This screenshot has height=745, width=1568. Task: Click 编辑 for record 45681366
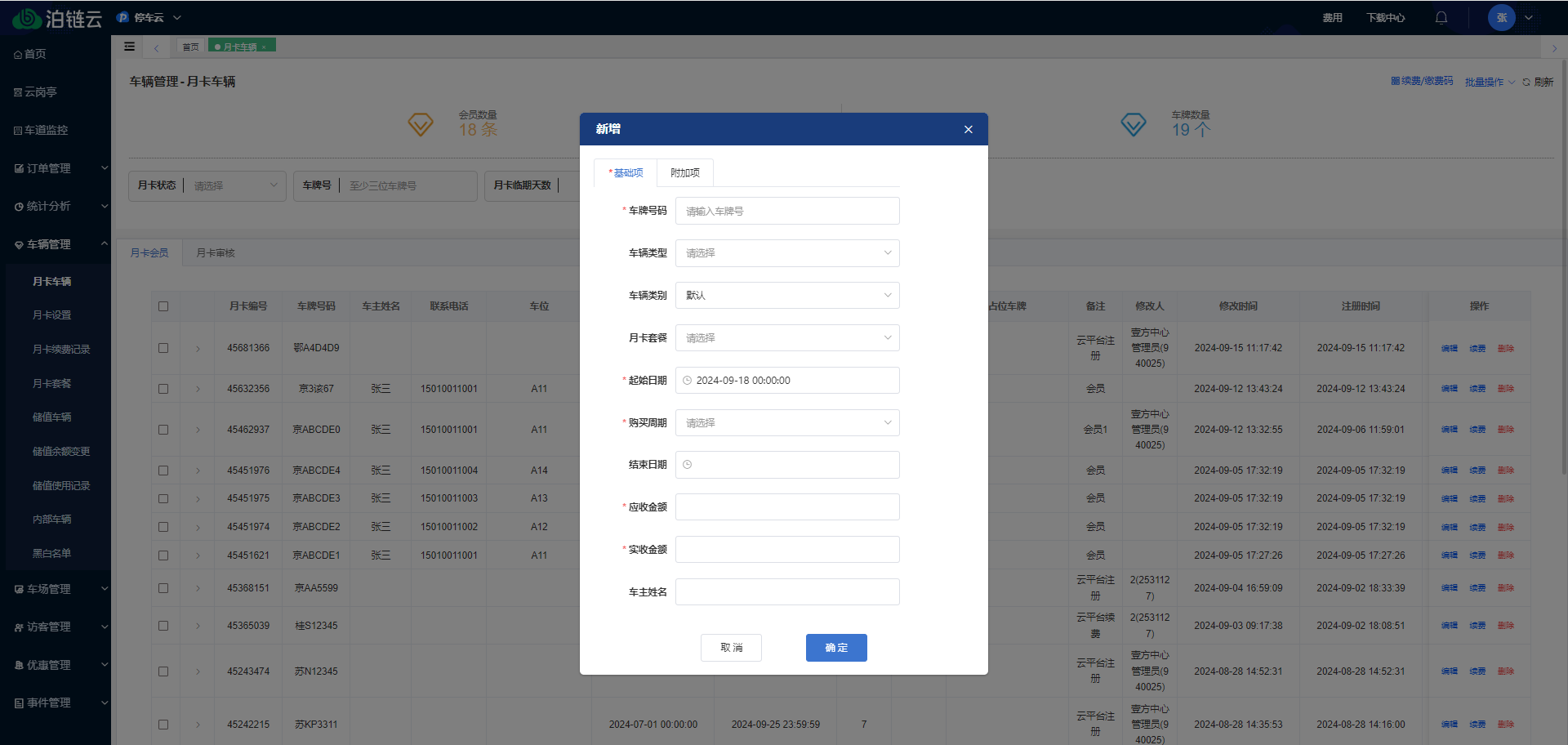tap(1449, 349)
